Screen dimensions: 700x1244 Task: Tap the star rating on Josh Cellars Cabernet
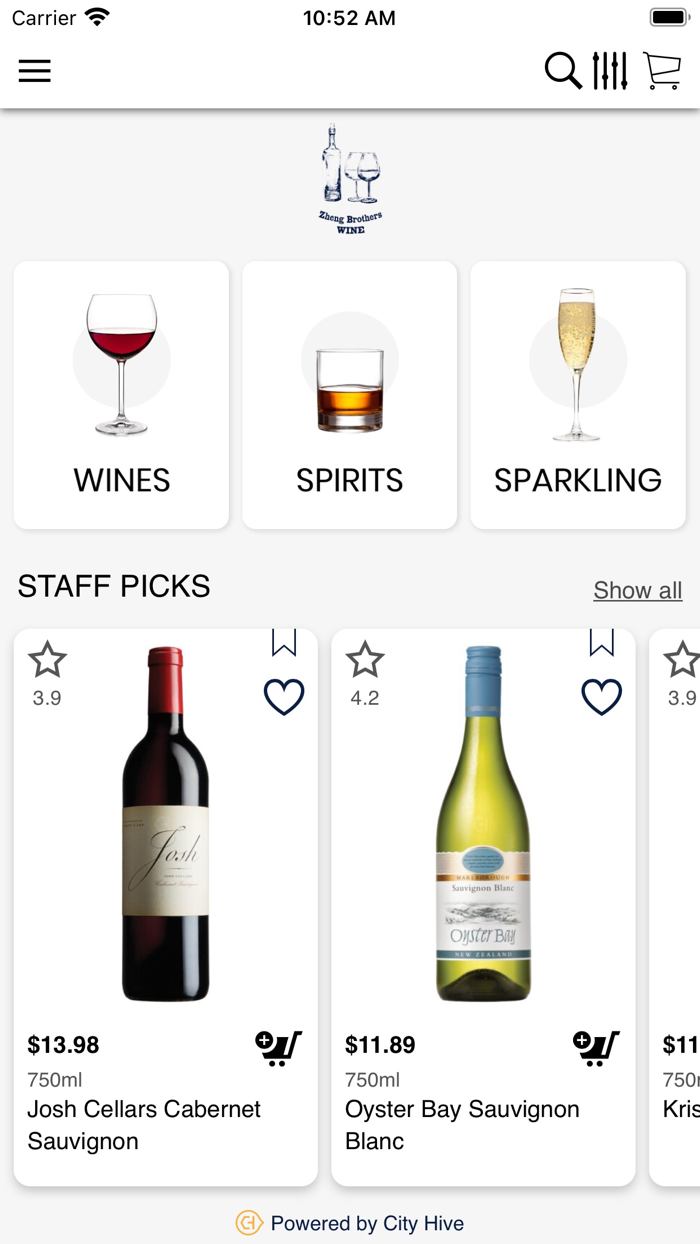[47, 660]
